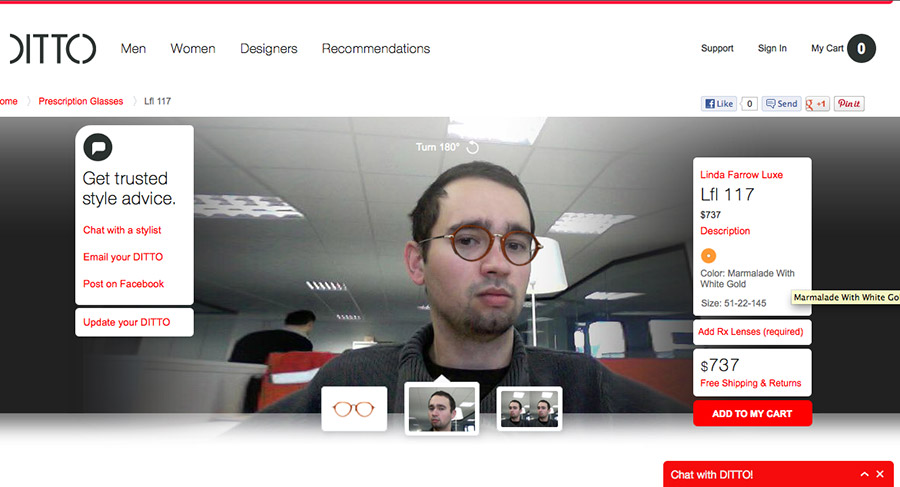This screenshot has width=900, height=487.
Task: Click the Chat with DITTO! title
Action: coord(712,475)
